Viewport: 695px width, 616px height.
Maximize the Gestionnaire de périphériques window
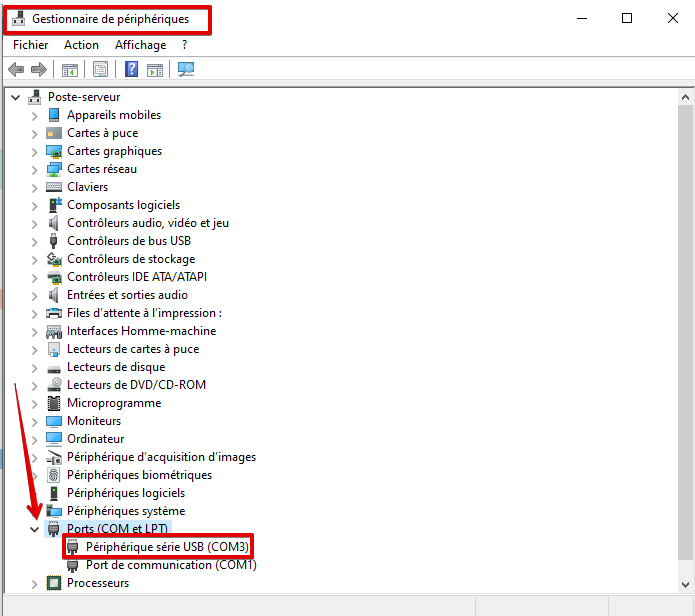[x=627, y=18]
